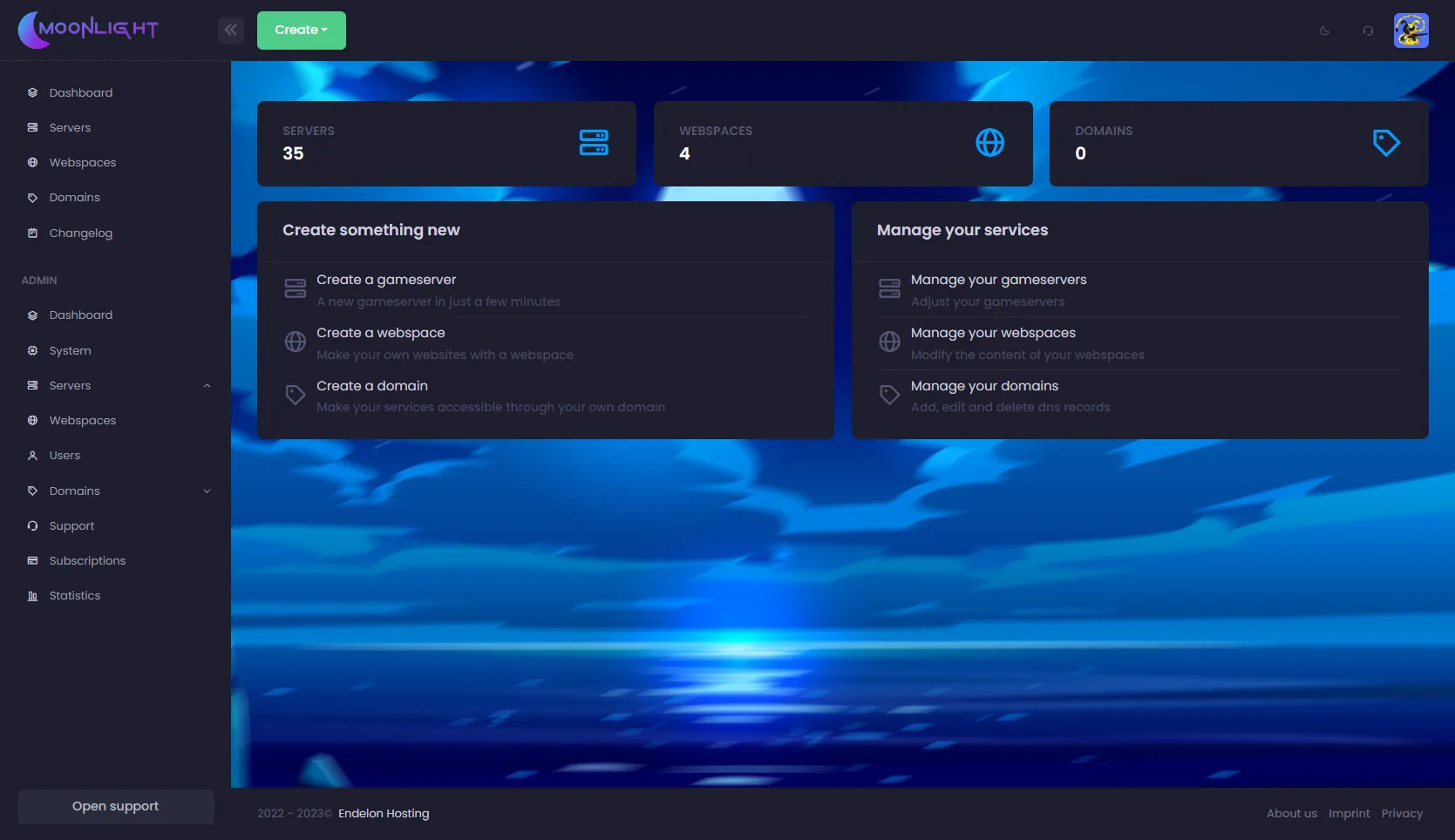The height and width of the screenshot is (840, 1455).
Task: Click the globe icon next to Create a webspace
Action: tap(295, 342)
